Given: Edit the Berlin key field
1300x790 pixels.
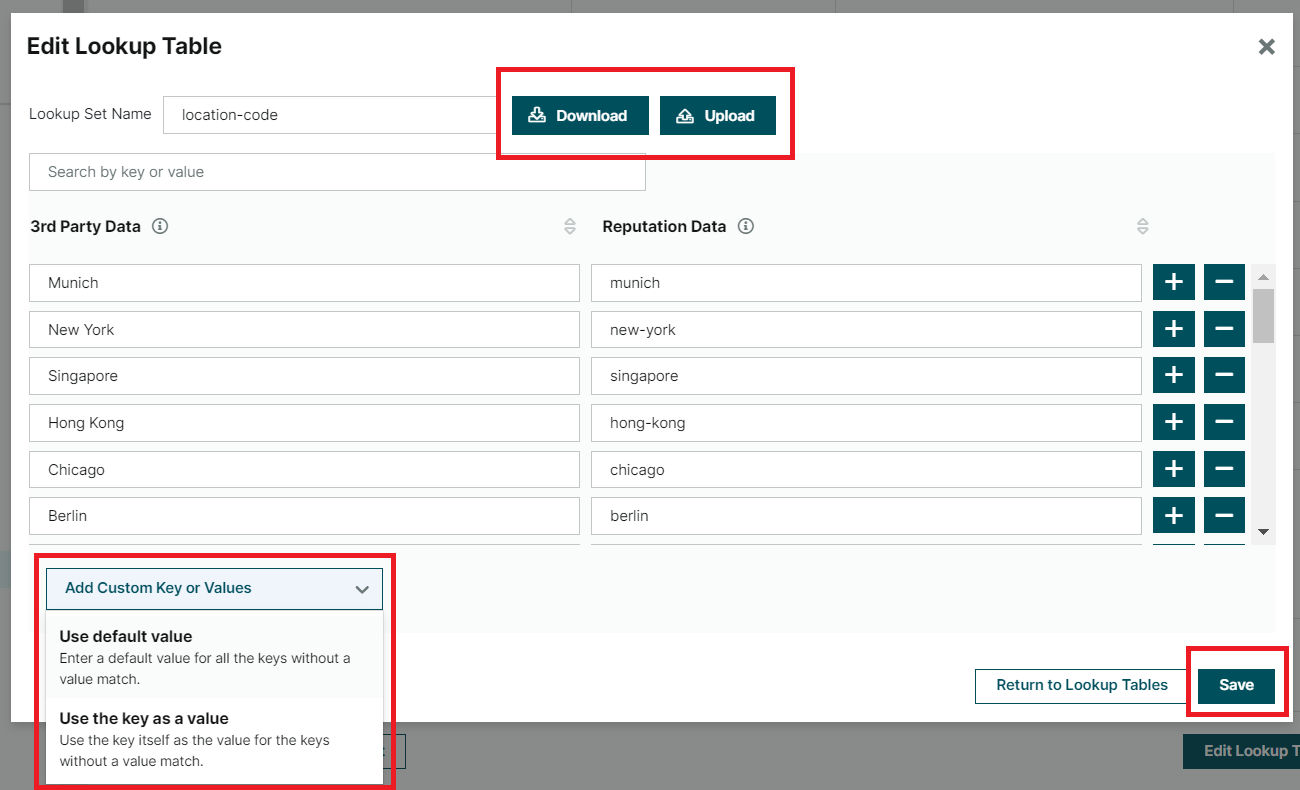Looking at the screenshot, I should tap(304, 516).
